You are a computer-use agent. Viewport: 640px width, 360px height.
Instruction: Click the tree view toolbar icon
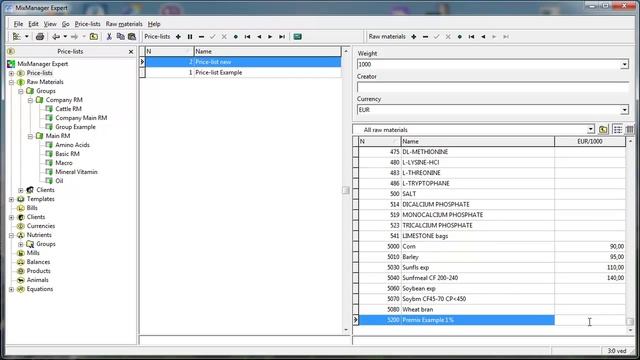pos(16,37)
